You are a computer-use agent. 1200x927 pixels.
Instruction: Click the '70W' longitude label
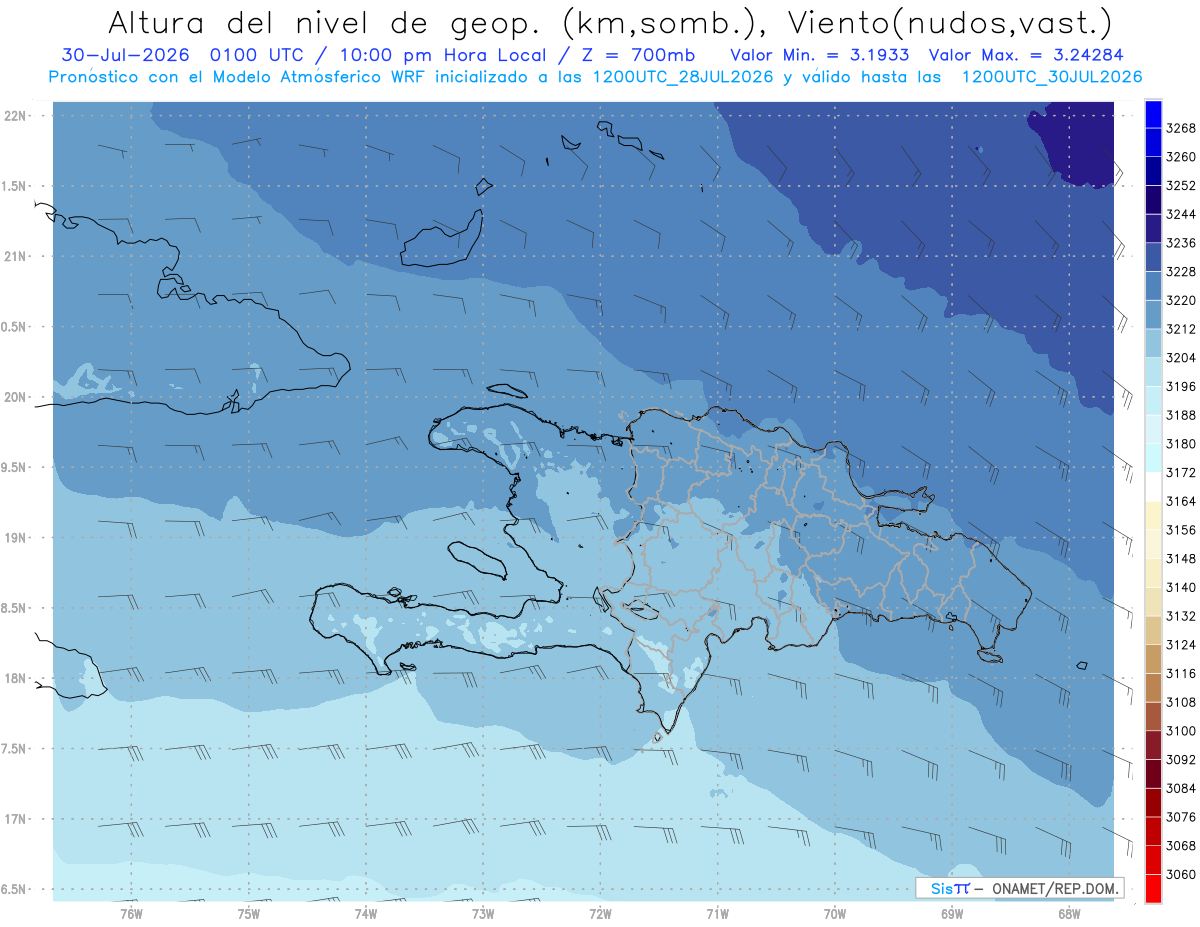pos(835,914)
